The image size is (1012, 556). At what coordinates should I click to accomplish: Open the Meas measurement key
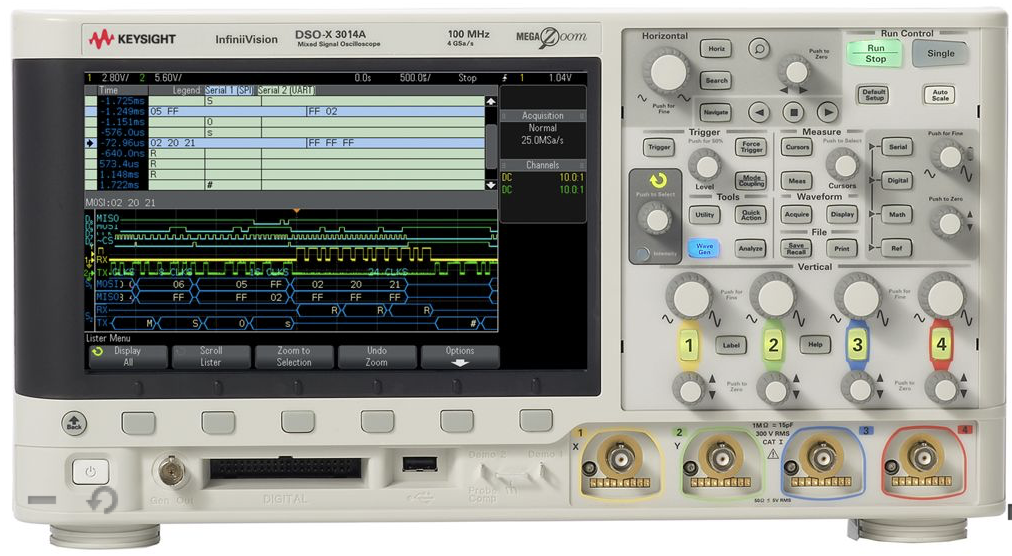tap(797, 181)
